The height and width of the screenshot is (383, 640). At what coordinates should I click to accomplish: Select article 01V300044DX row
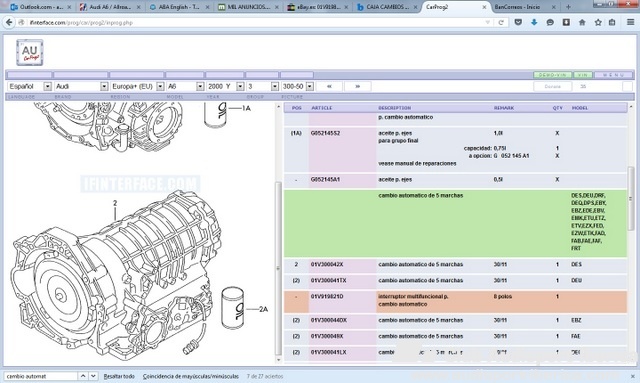coord(455,321)
